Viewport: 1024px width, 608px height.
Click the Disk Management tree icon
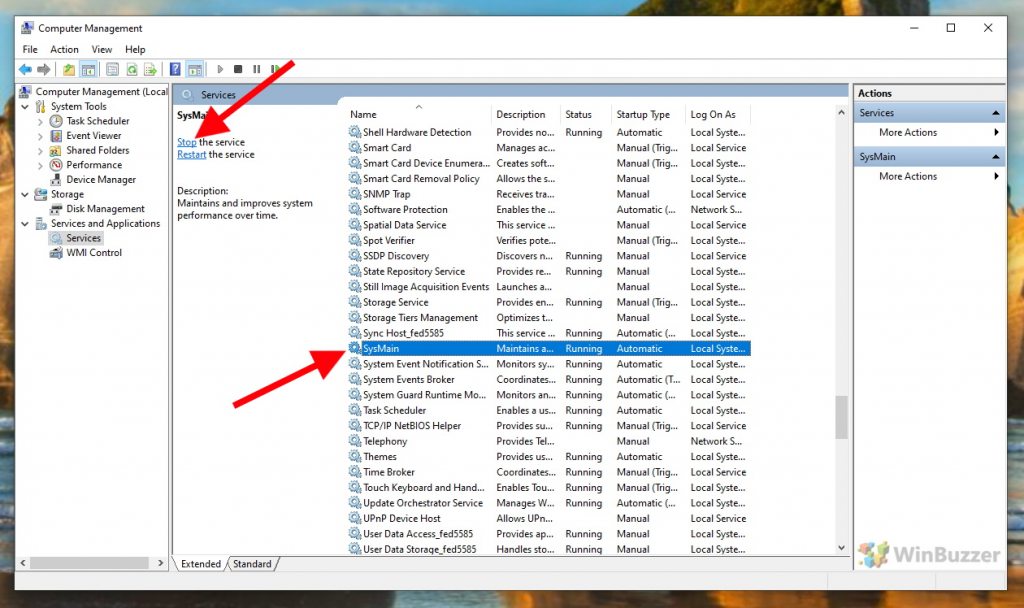(56, 209)
